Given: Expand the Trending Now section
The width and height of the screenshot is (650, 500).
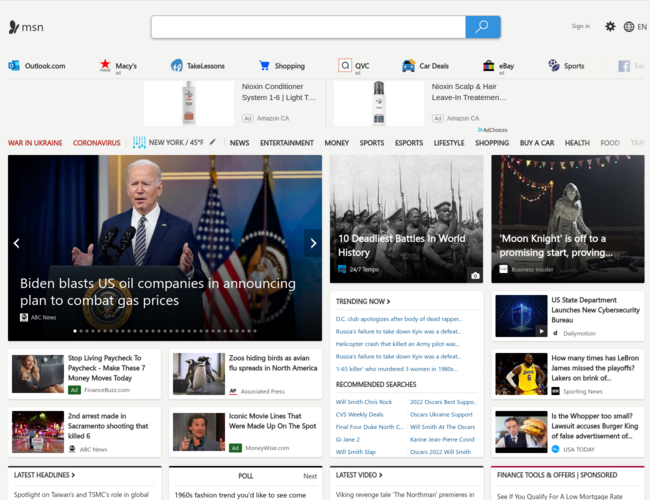Looking at the screenshot, I should tap(363, 301).
